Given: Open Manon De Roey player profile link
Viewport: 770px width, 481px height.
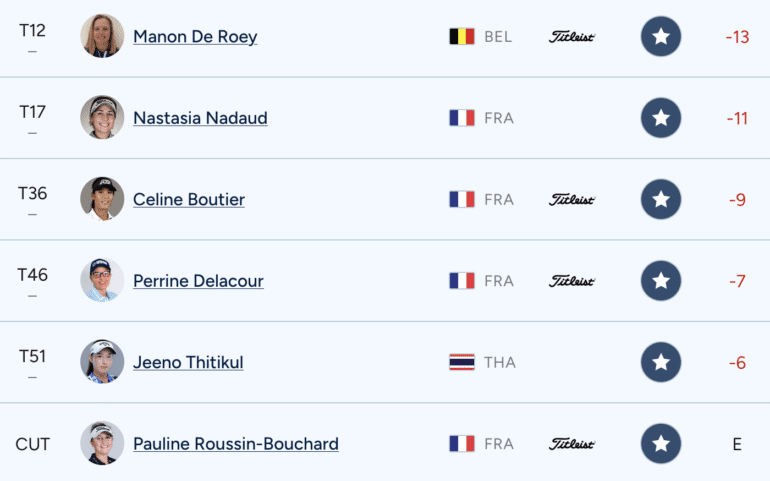Looking at the screenshot, I should pyautogui.click(x=195, y=37).
